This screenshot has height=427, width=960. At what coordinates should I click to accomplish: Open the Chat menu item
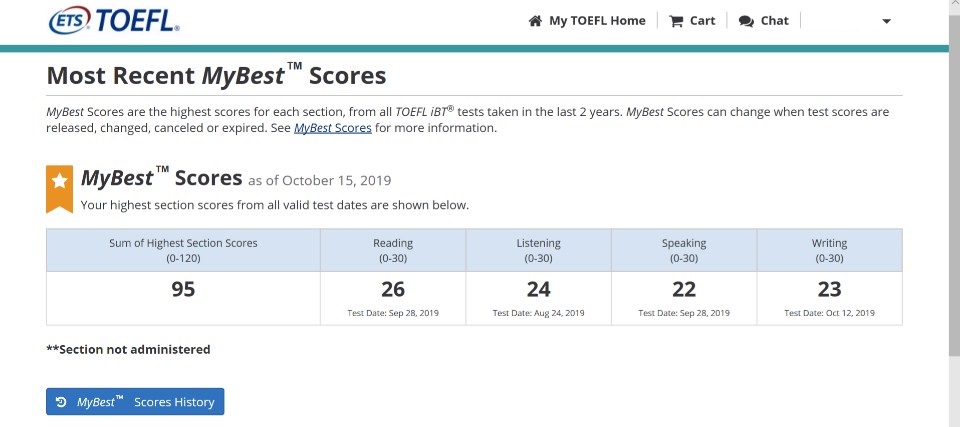763,21
